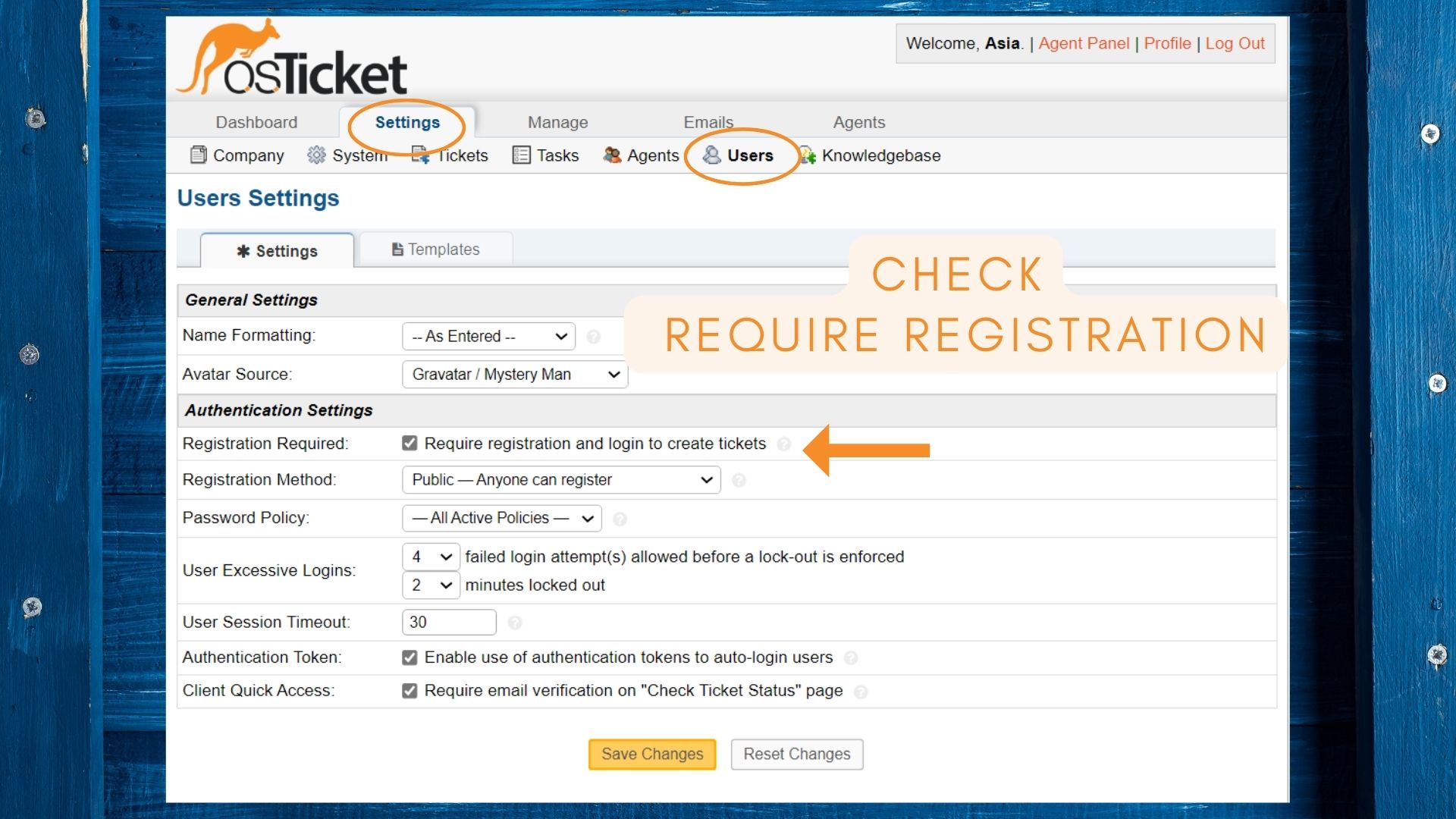Click the Company clipboard icon
This screenshot has height=819, width=1456.
(x=199, y=155)
